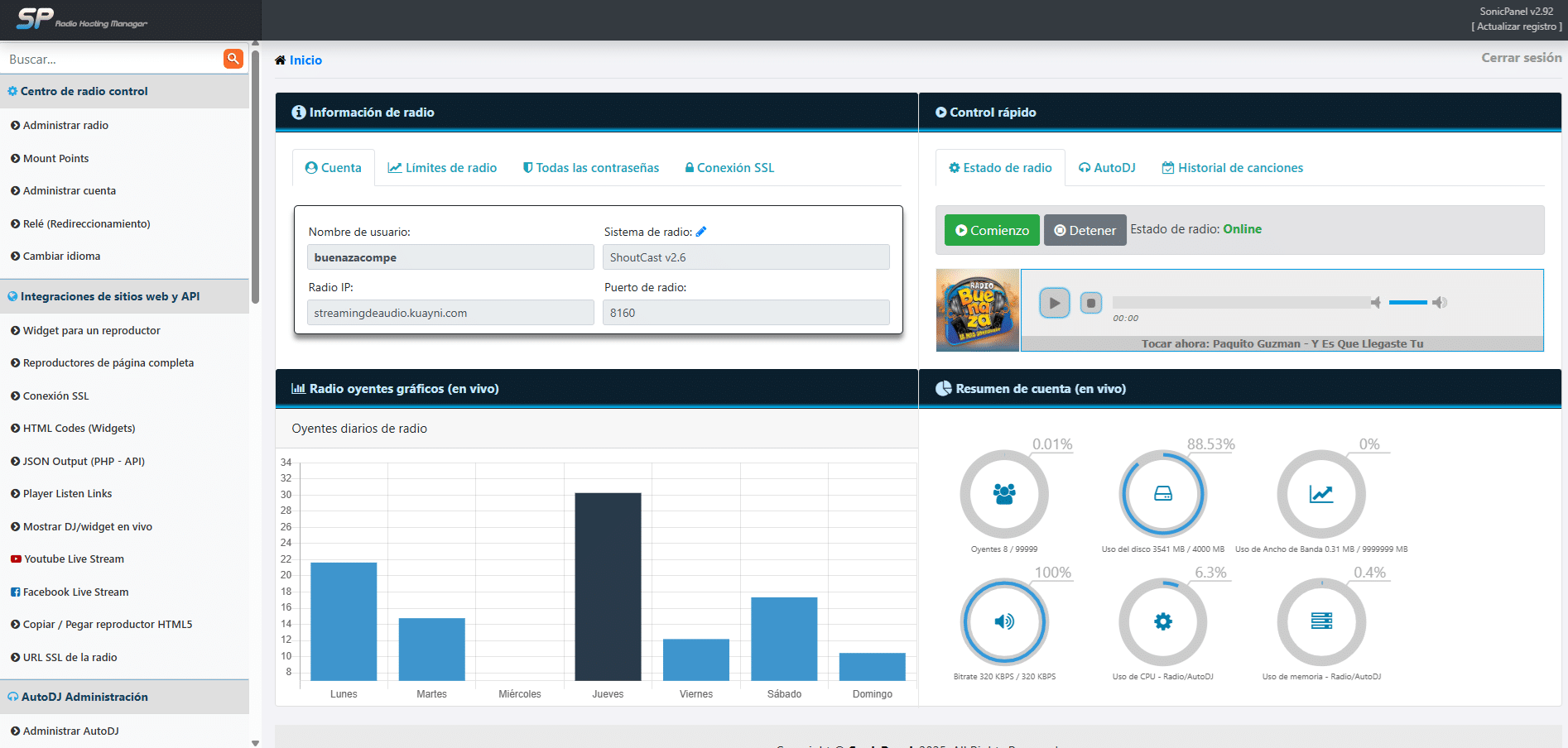Click the loud speaker volume icon
Viewport: 1568px width, 748px height.
coord(1440,303)
